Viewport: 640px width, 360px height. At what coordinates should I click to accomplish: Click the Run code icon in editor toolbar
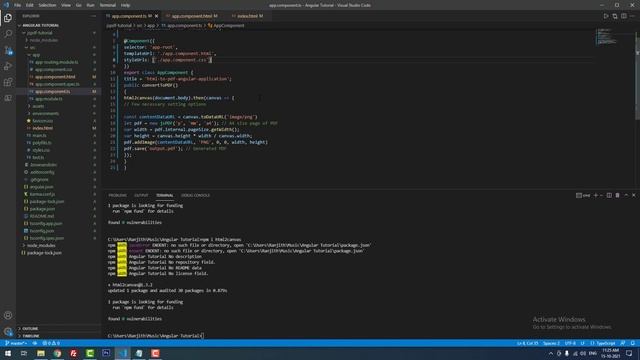(x=606, y=16)
